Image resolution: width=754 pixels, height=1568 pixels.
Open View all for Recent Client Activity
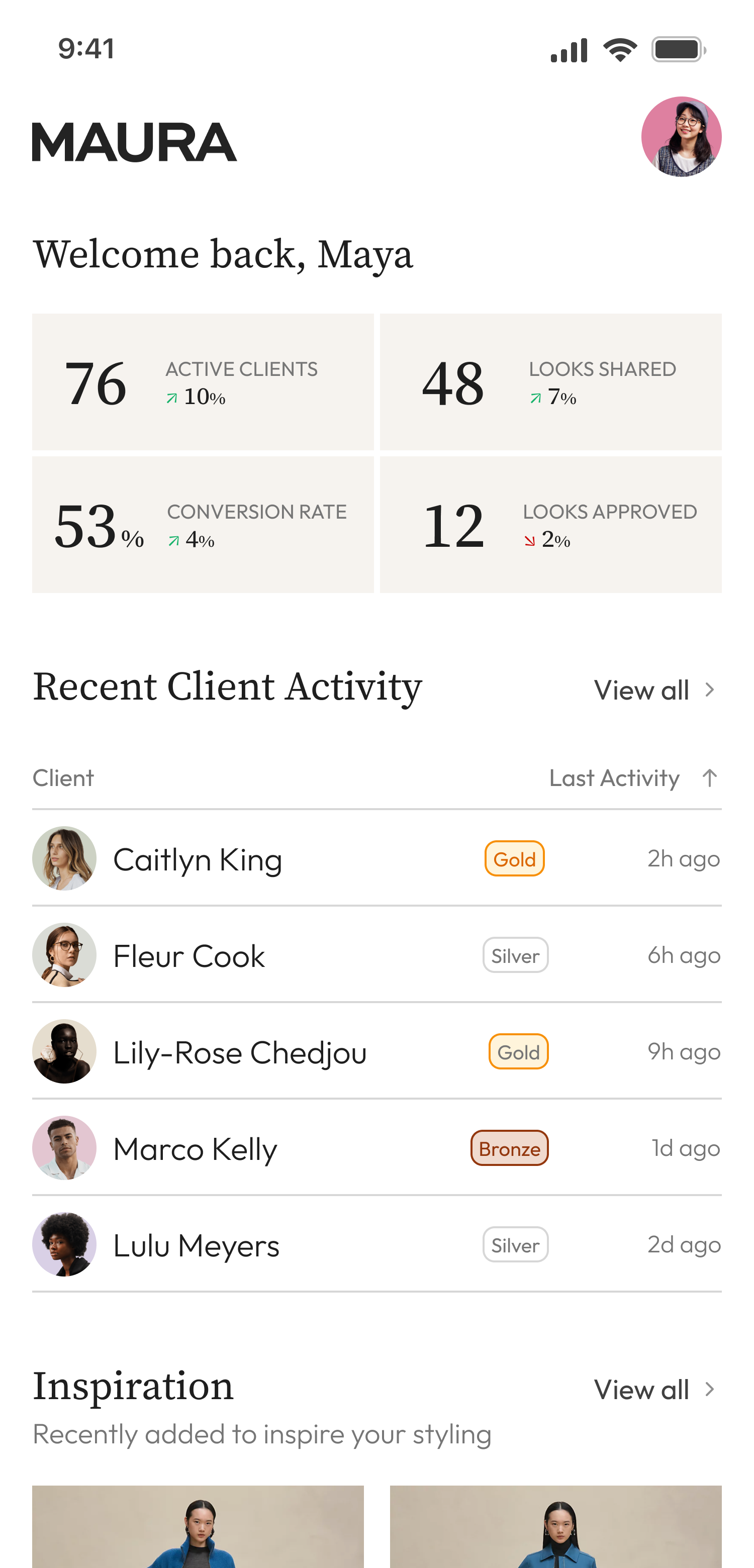point(642,690)
